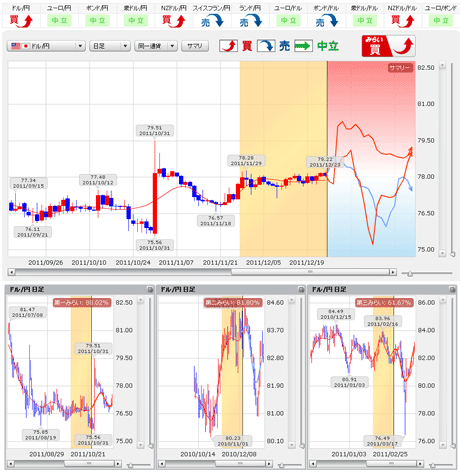The width and height of the screenshot is (460, 472).
Task: Click the ユーロ/円 中立 signal badge
Action: [x=59, y=21]
